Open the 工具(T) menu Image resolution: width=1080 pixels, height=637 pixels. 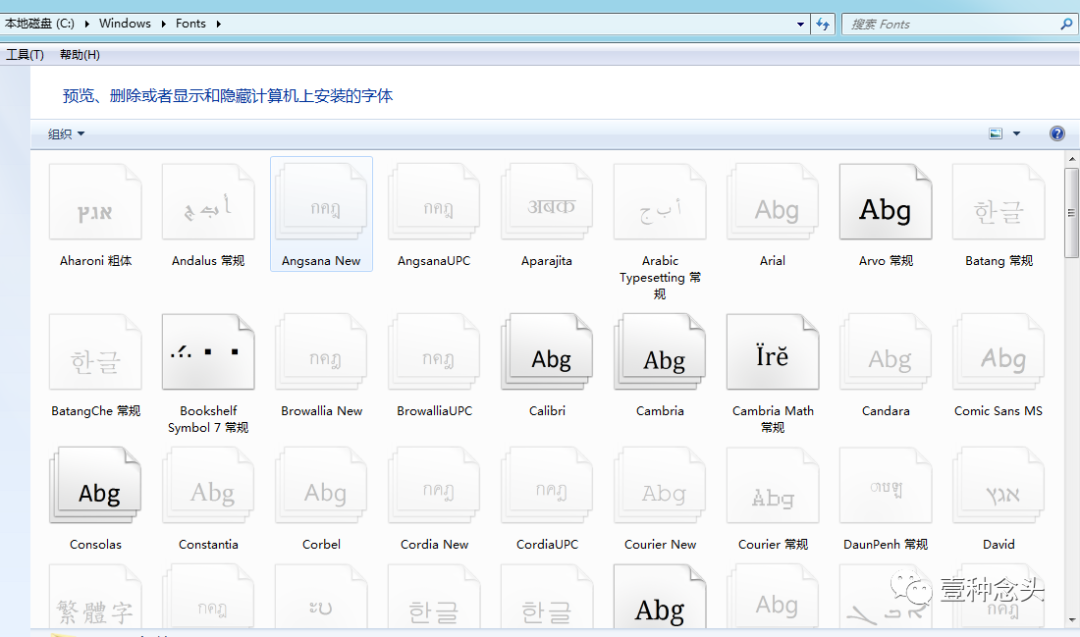[25, 54]
